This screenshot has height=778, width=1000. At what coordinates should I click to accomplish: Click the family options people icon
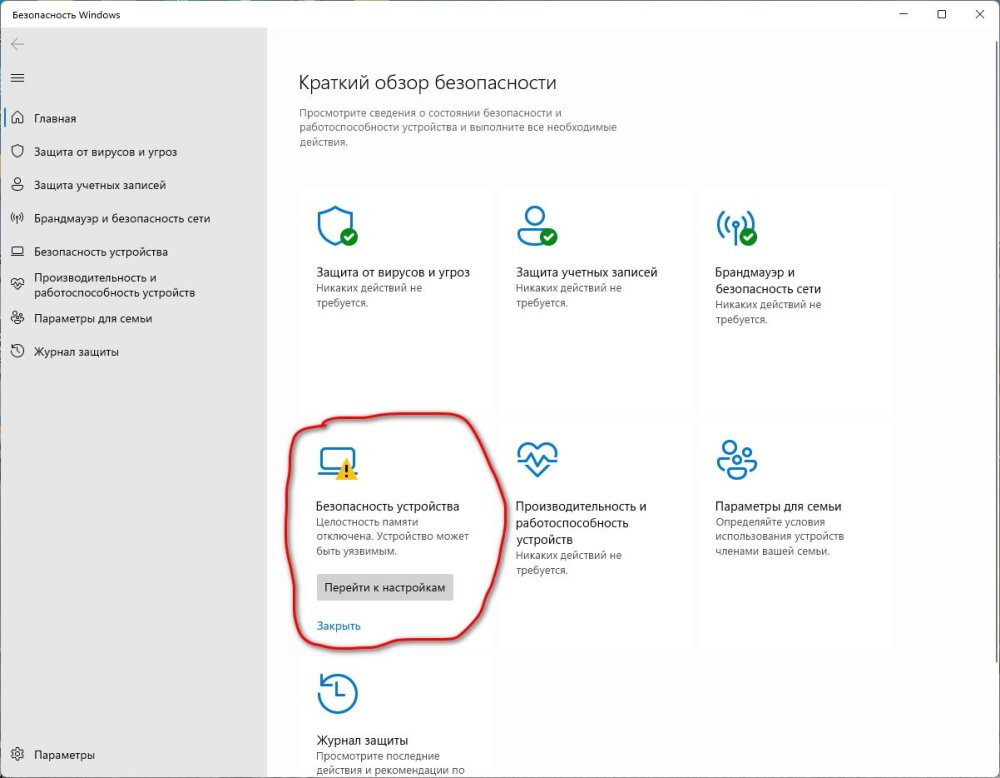[736, 460]
